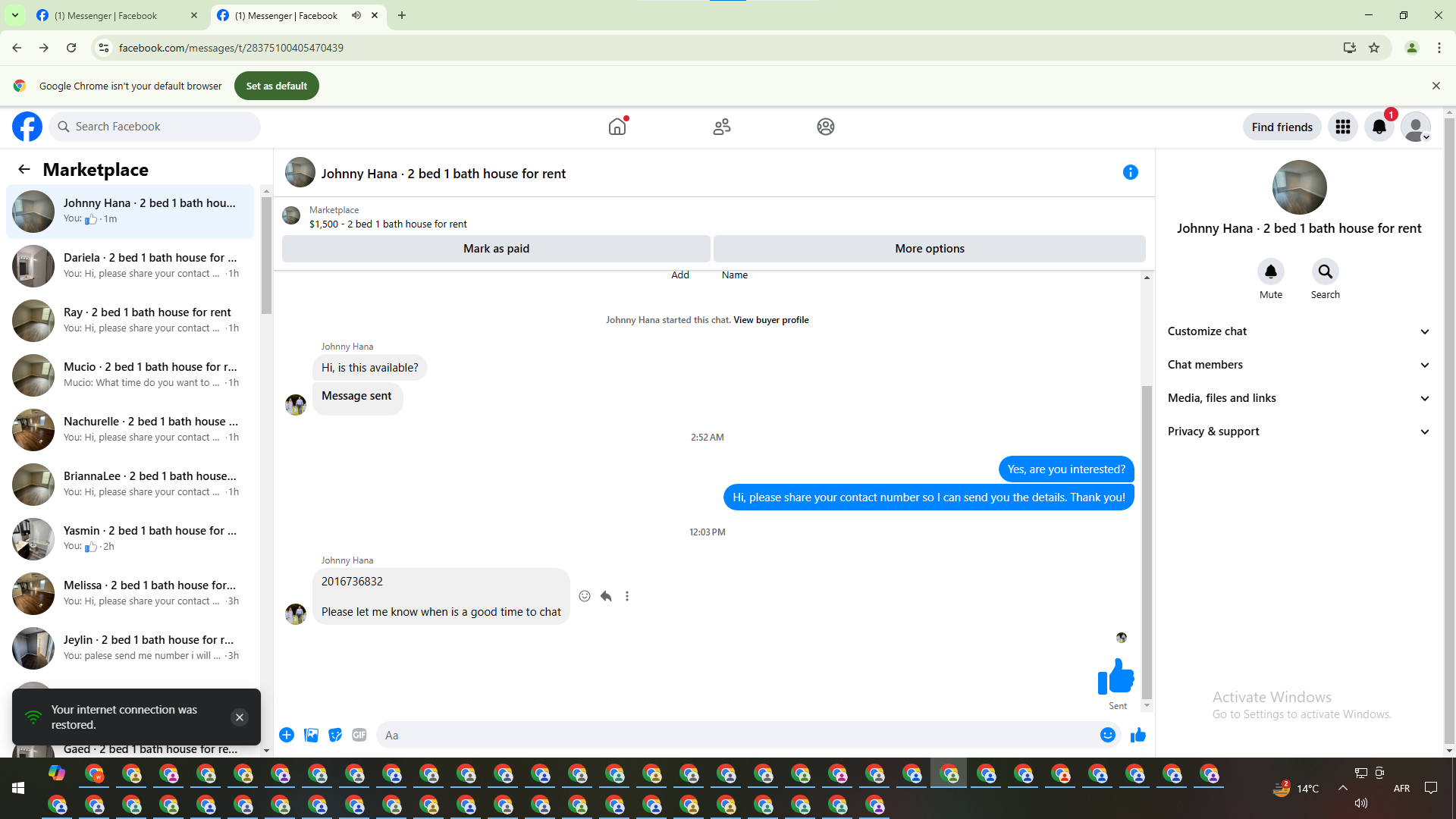Click the conversation list scrollbar
Image resolution: width=1456 pixels, height=819 pixels.
[266, 255]
